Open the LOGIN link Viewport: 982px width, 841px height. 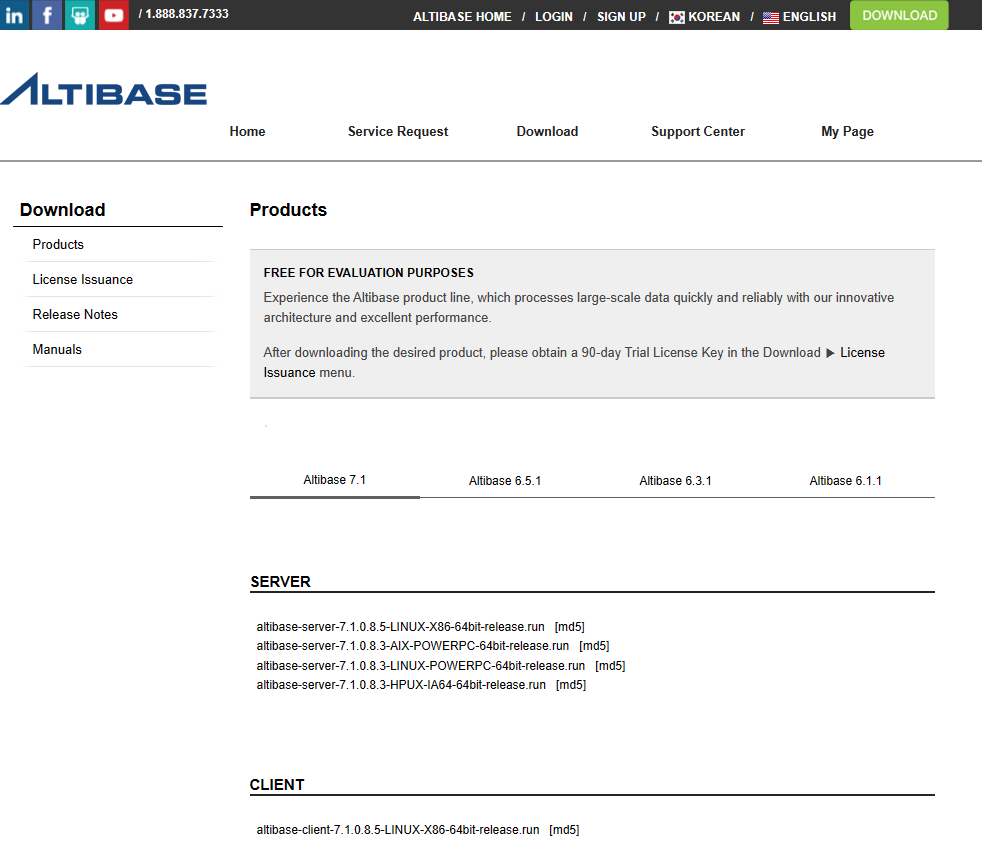(x=554, y=17)
